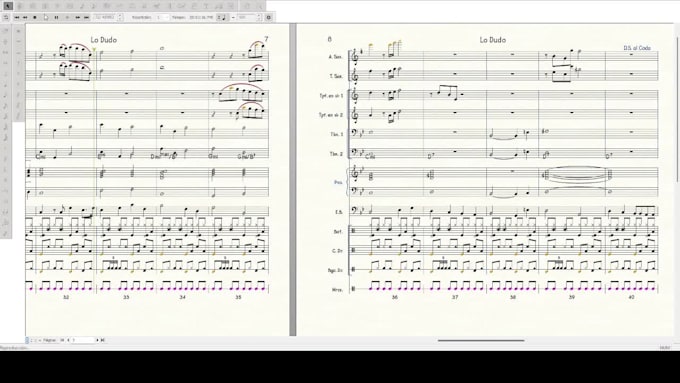Click measure number 40
This screenshot has height=383, width=680.
631,297
